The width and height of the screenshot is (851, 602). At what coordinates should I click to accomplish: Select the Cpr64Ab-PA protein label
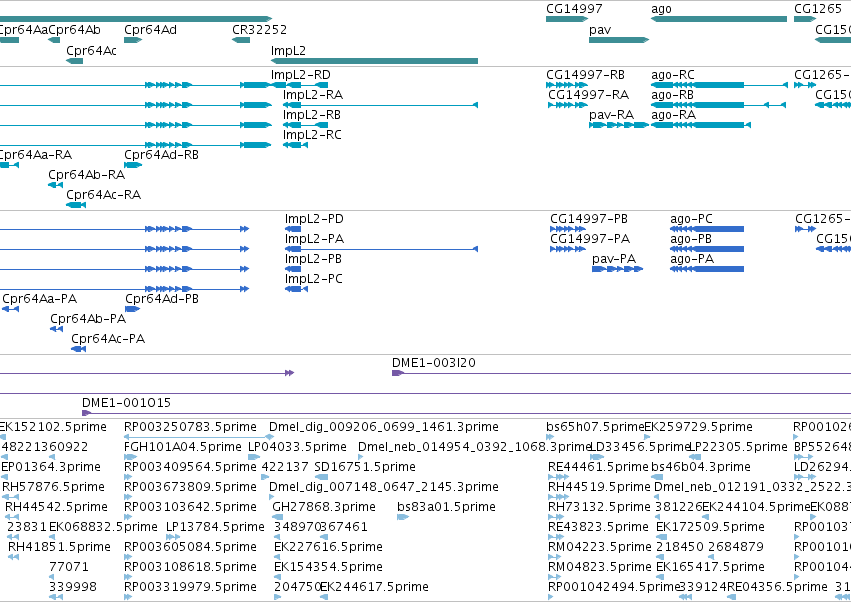pos(88,319)
